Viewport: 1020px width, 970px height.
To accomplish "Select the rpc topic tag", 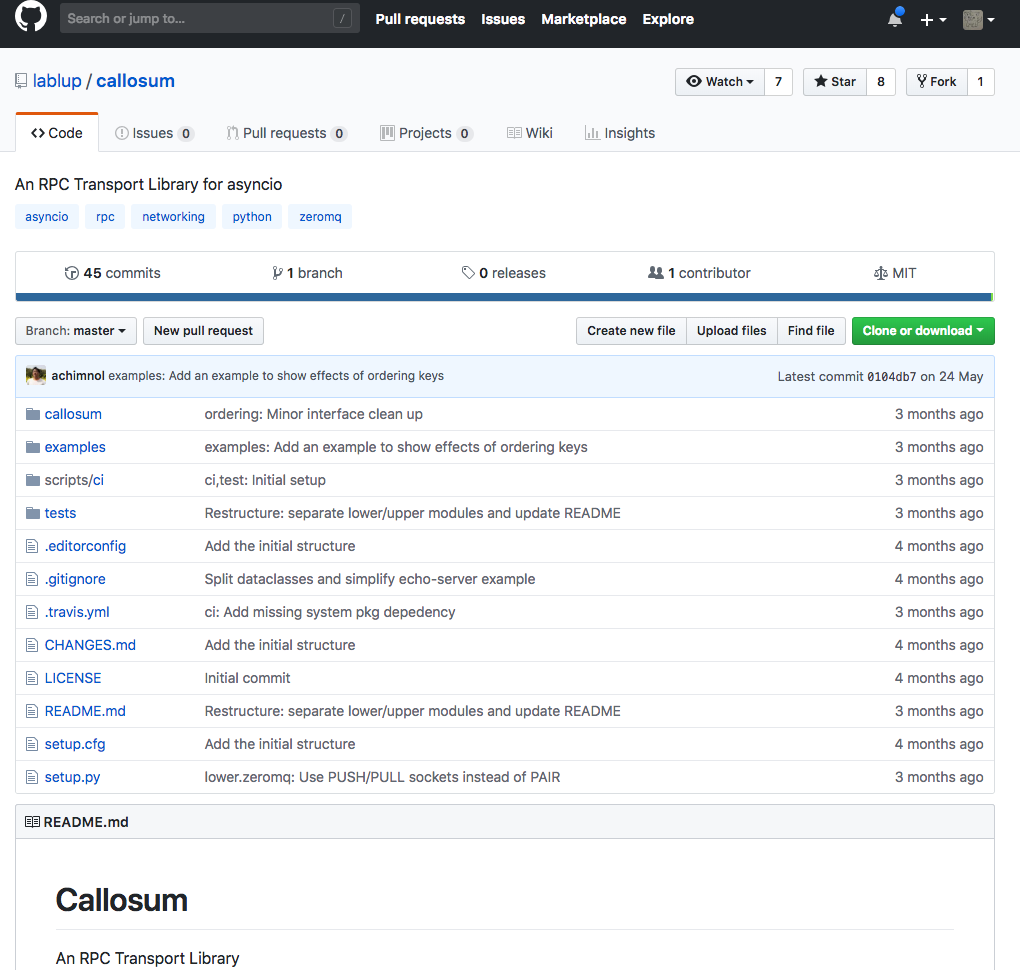I will [x=105, y=217].
